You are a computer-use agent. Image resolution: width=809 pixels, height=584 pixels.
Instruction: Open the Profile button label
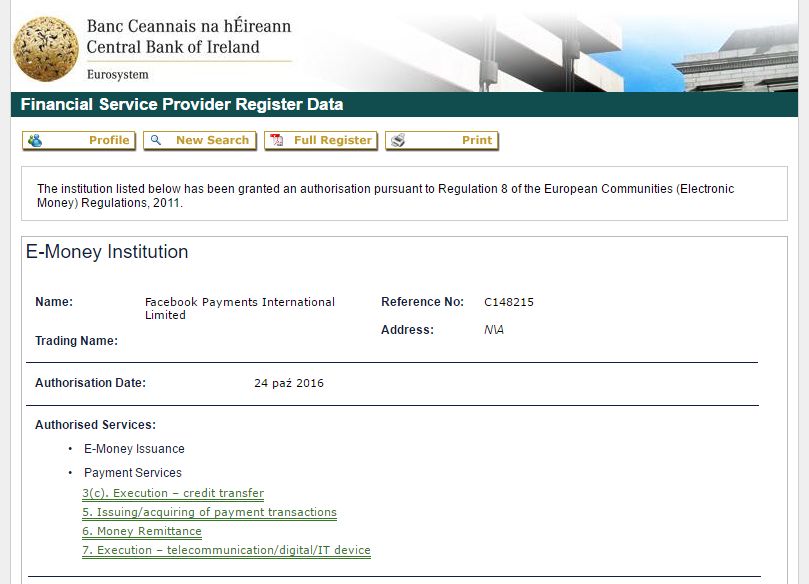click(108, 141)
